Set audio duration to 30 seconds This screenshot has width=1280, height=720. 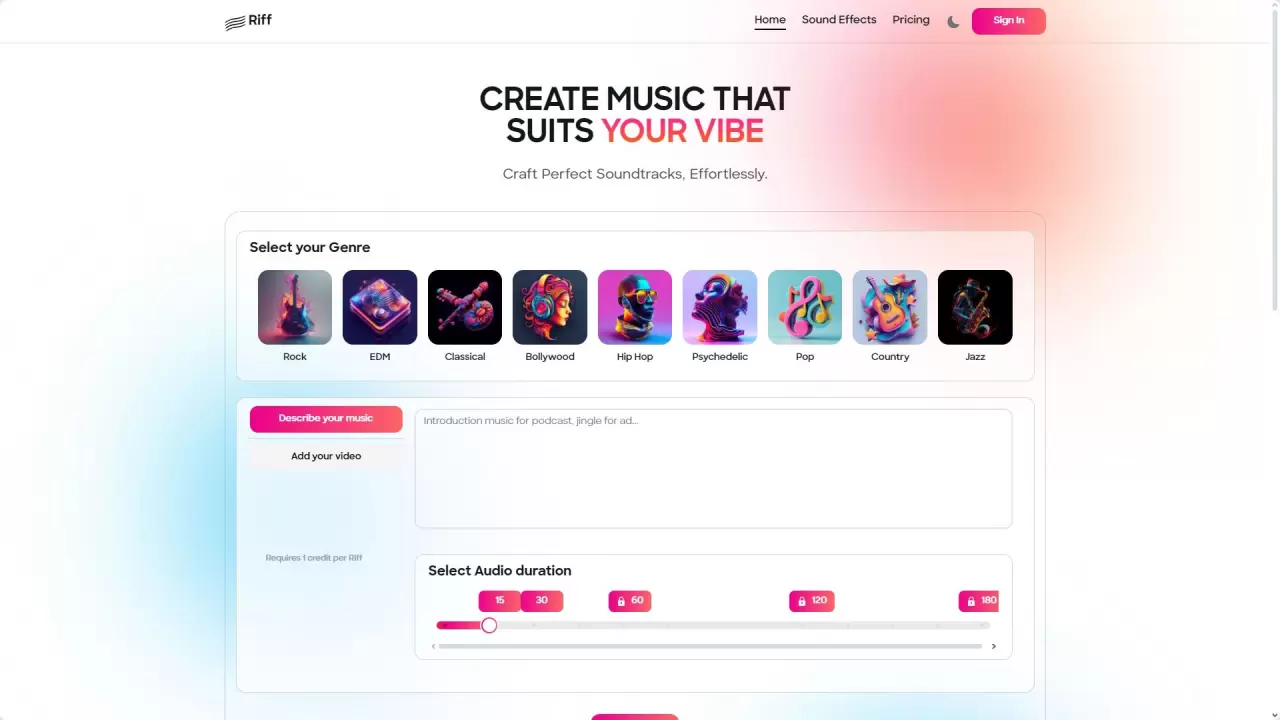542,601
